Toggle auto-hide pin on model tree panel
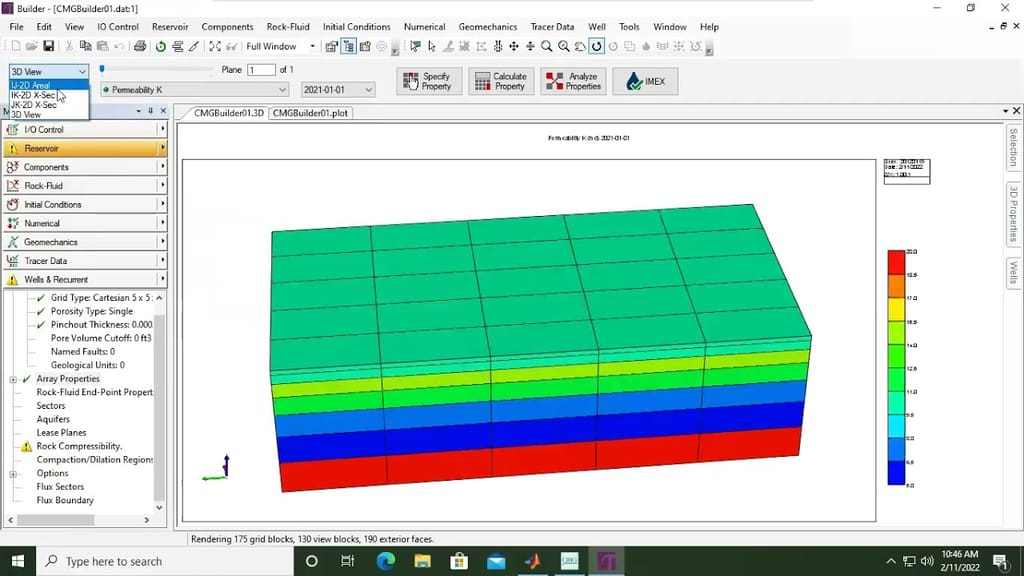 (150, 111)
